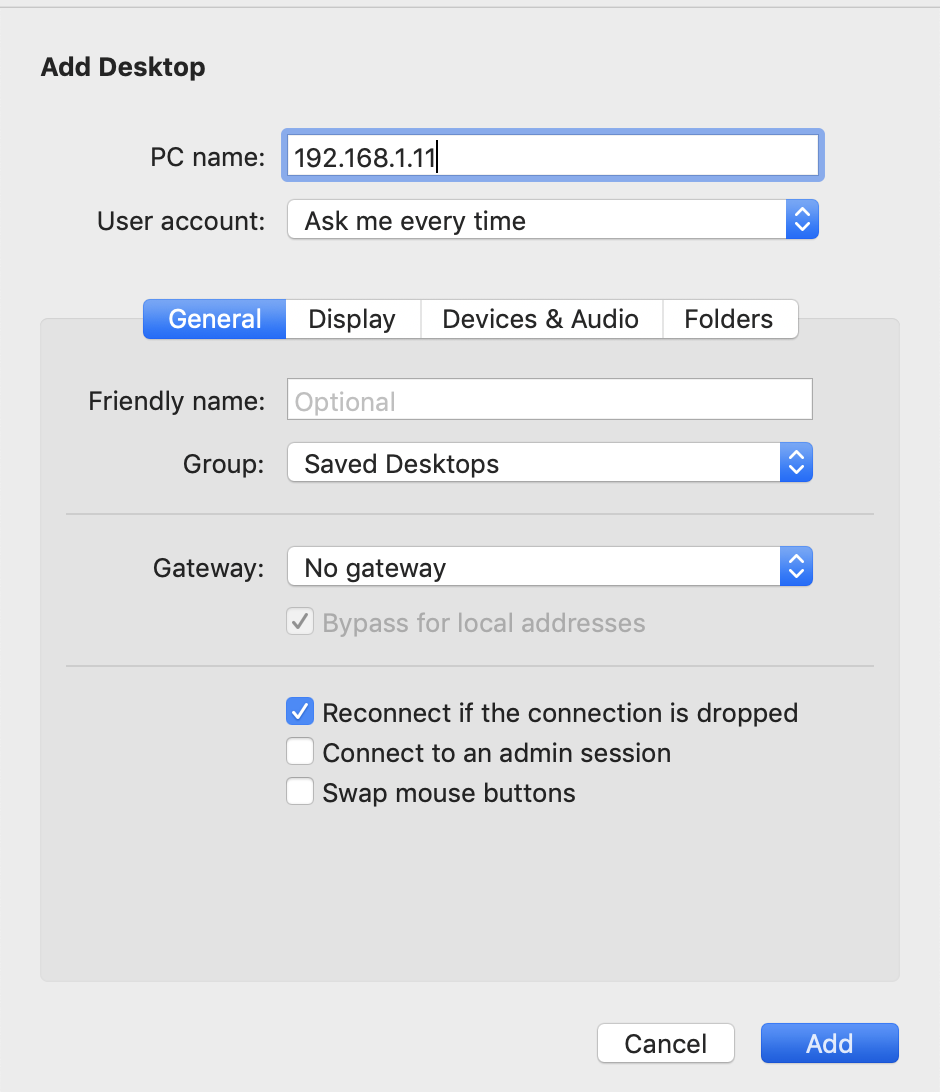Open the Devices & Audio tab

pyautogui.click(x=540, y=319)
